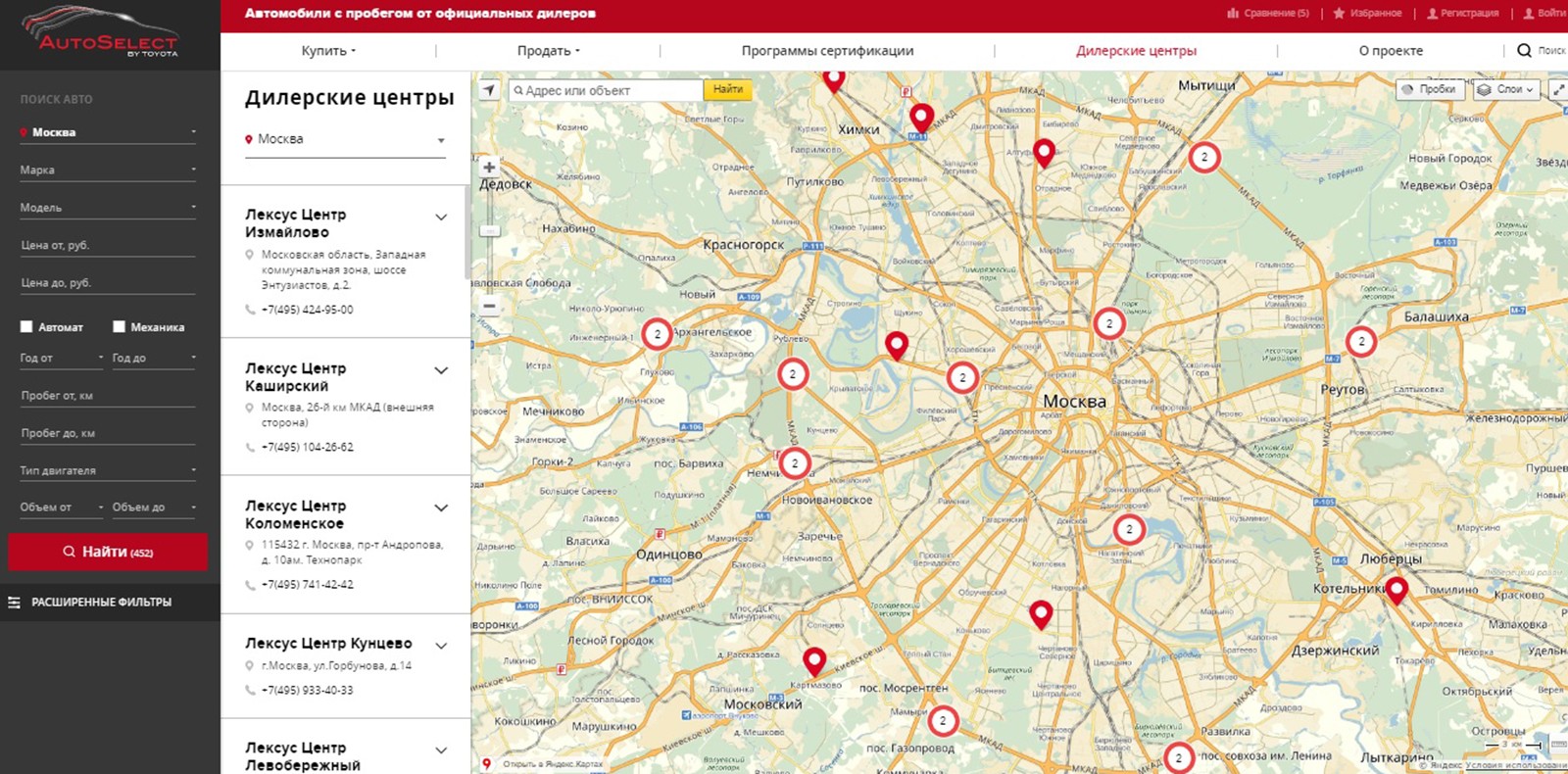Open the О проекте page
Viewport: 1568px width, 774px height.
1391,51
